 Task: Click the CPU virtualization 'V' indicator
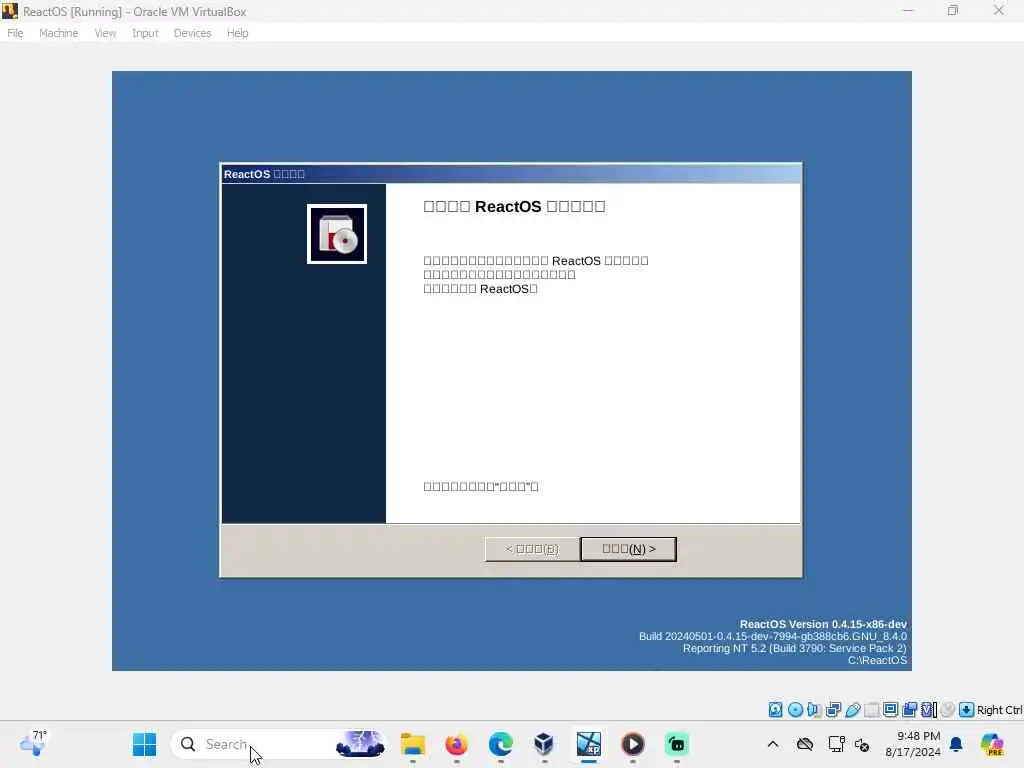[929, 710]
